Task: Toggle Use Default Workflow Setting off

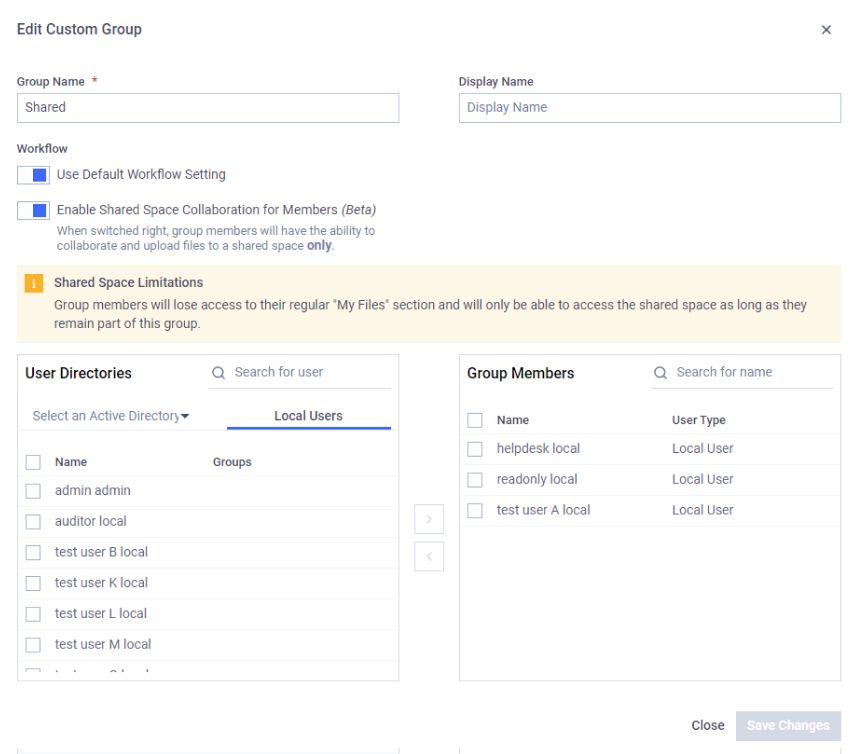Action: pyautogui.click(x=31, y=174)
